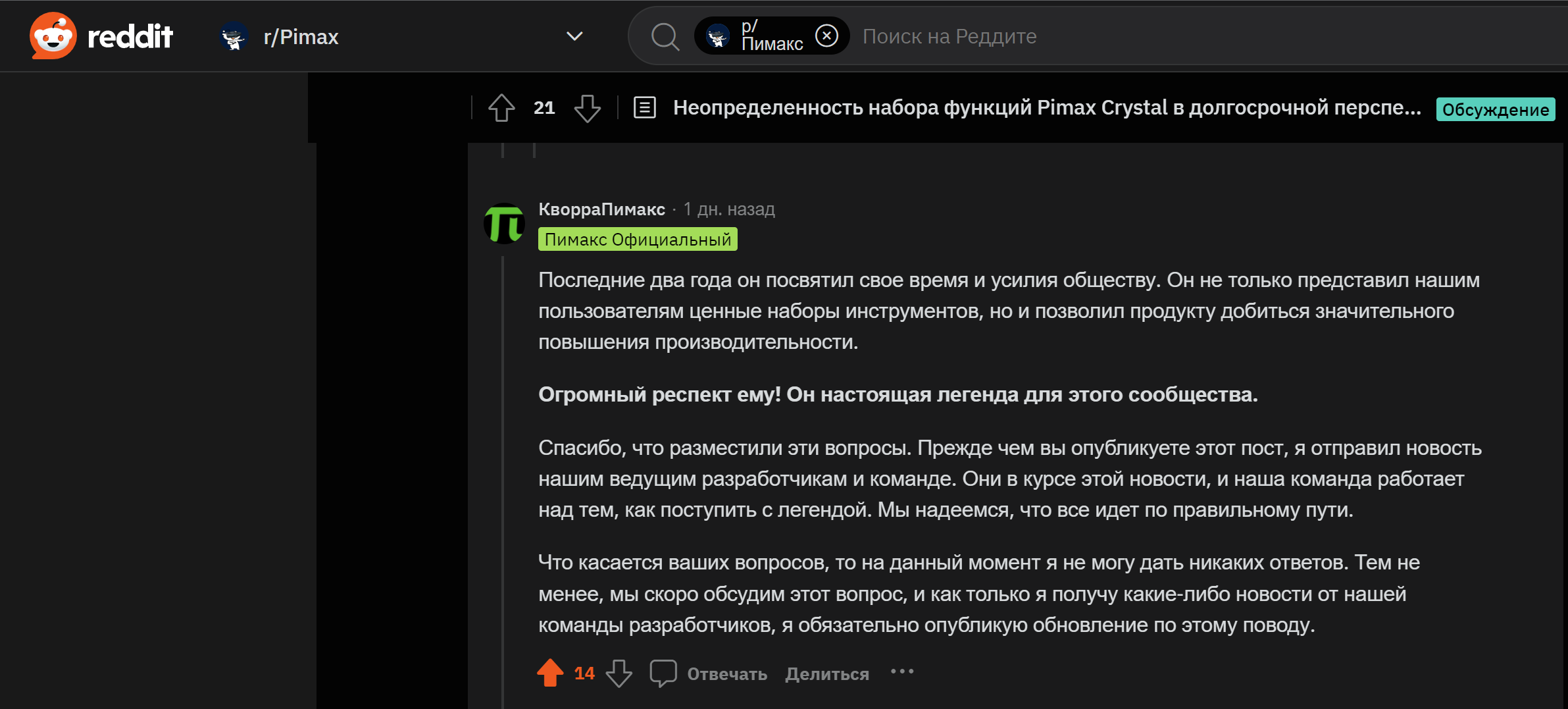
Task: Downvote the КворраПимакс comment
Action: pos(619,673)
